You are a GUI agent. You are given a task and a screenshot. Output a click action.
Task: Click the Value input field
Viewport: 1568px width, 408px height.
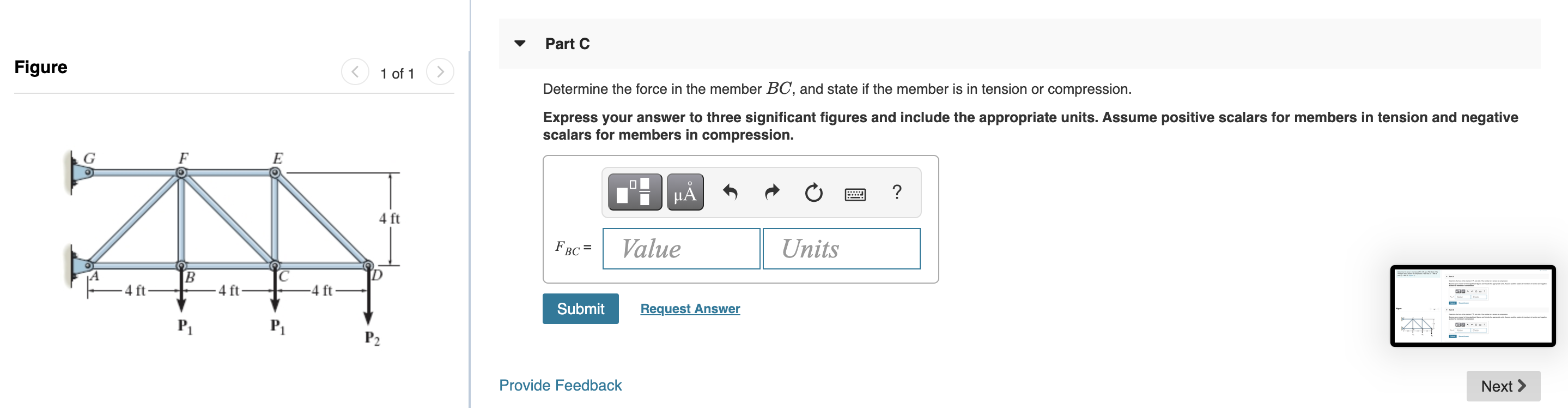click(x=680, y=248)
